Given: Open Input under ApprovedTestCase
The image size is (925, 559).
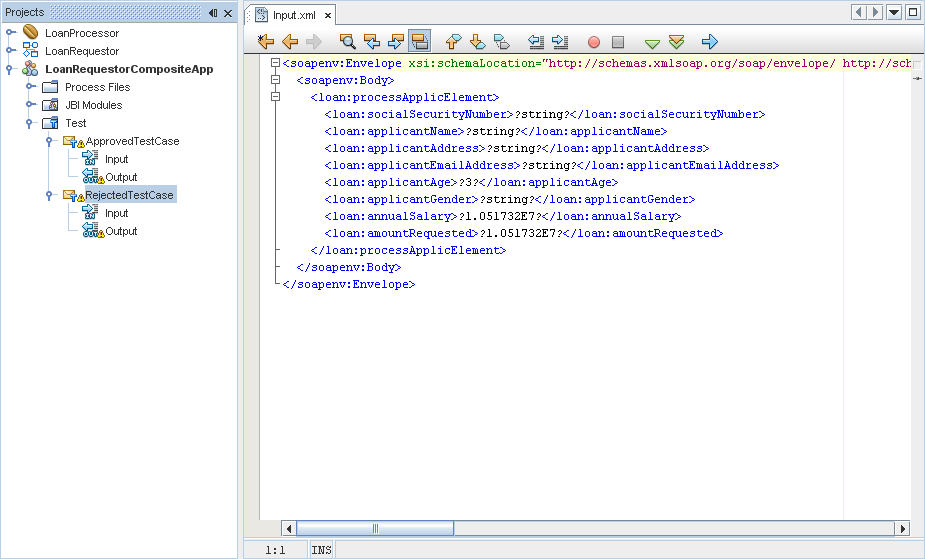Looking at the screenshot, I should tap(116, 159).
